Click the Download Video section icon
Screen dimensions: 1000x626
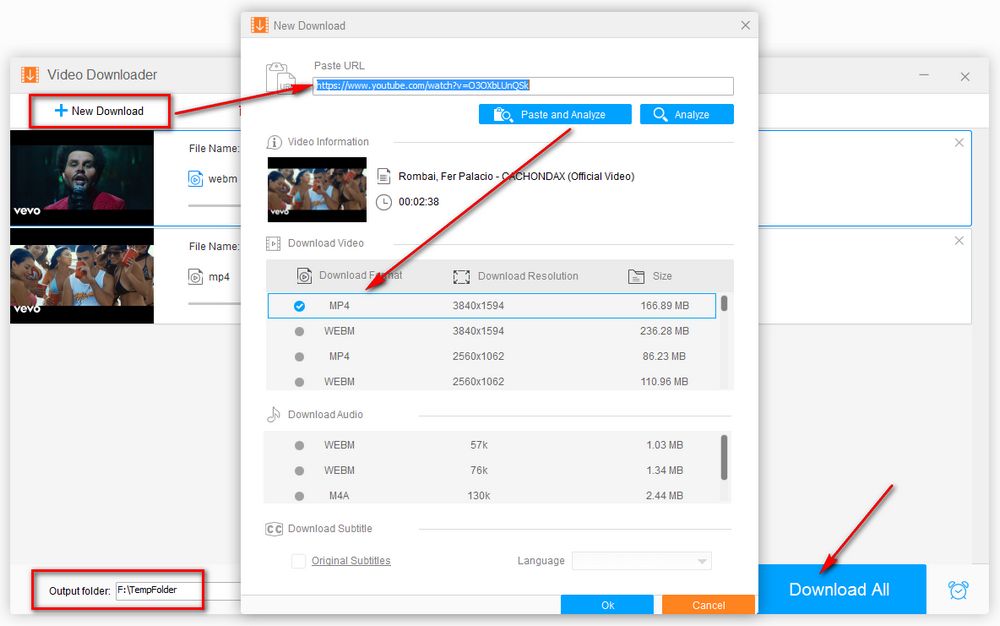[x=273, y=244]
